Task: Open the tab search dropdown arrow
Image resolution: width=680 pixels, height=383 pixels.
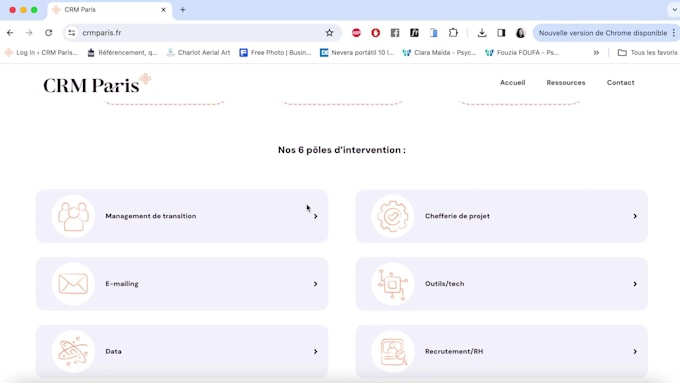Action: pos(674,10)
